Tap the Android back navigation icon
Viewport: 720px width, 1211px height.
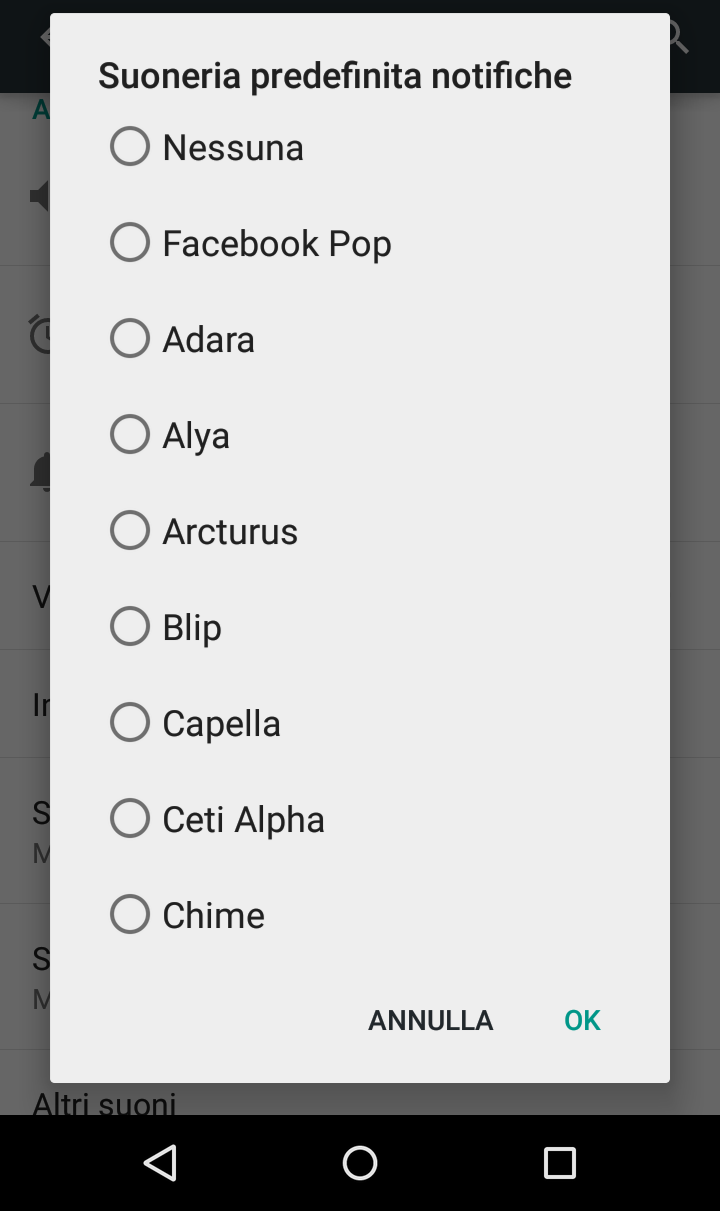click(x=160, y=1163)
